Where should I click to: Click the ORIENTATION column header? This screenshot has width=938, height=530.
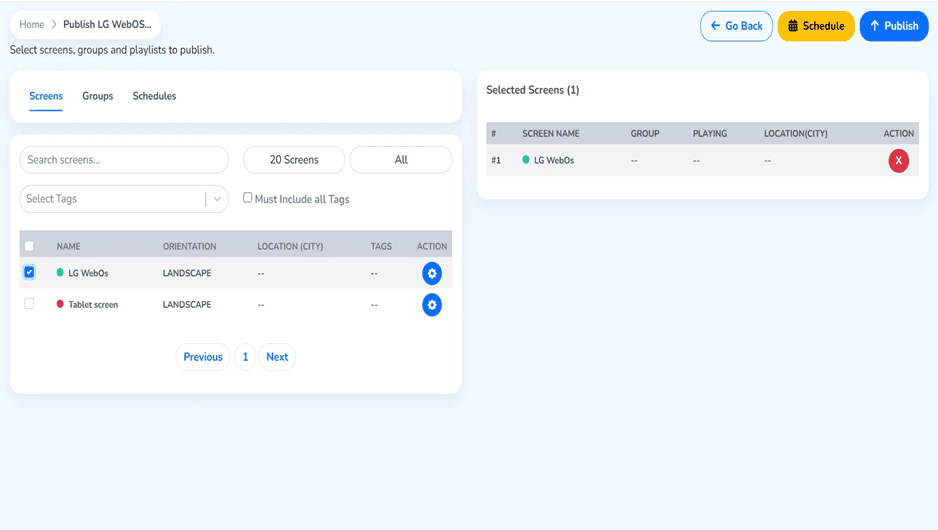(x=190, y=246)
